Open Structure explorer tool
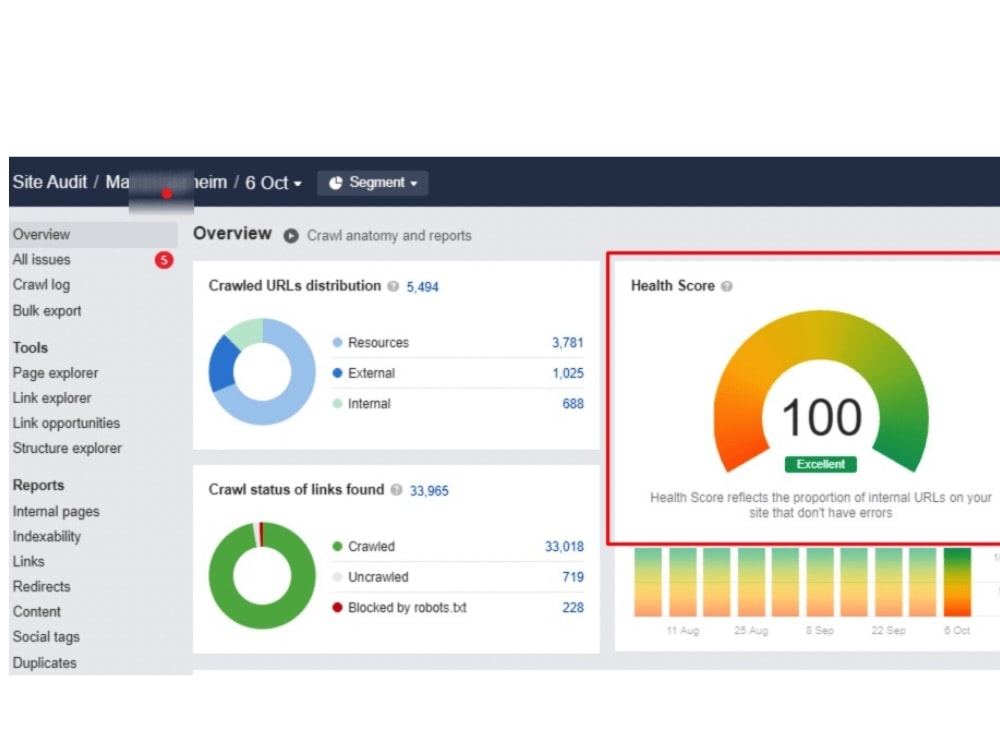Viewport: 1000px width, 750px height. click(67, 448)
